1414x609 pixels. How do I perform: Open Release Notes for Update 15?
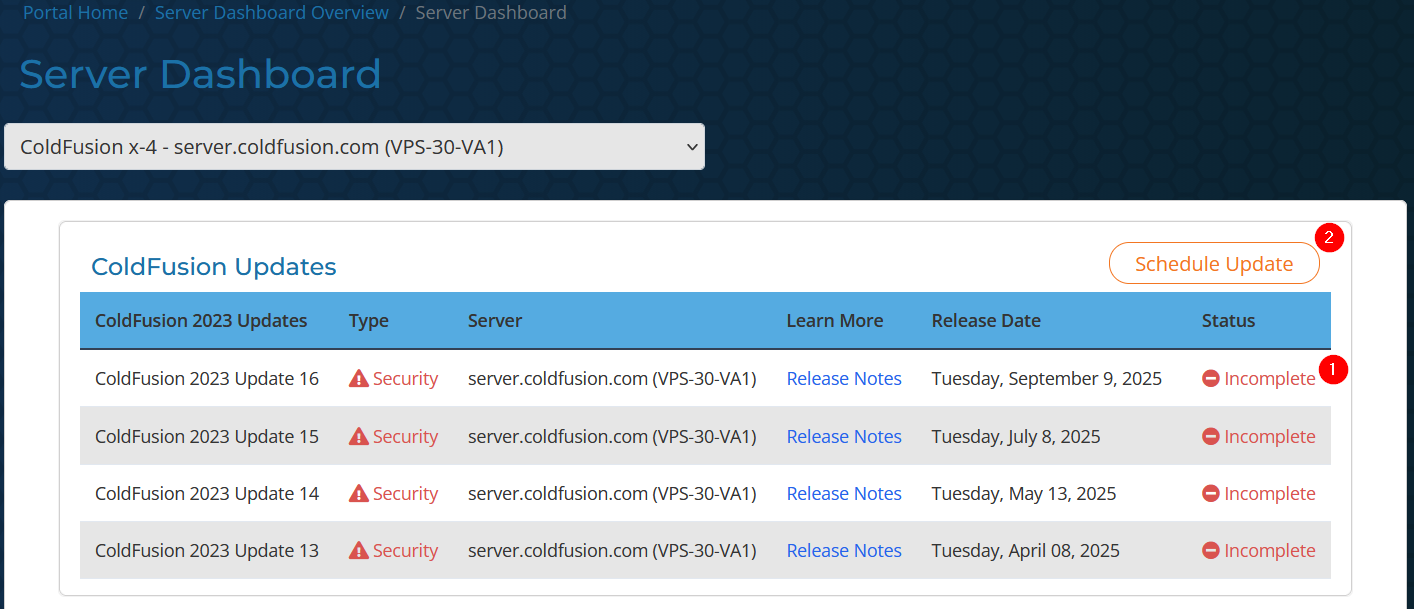point(844,437)
